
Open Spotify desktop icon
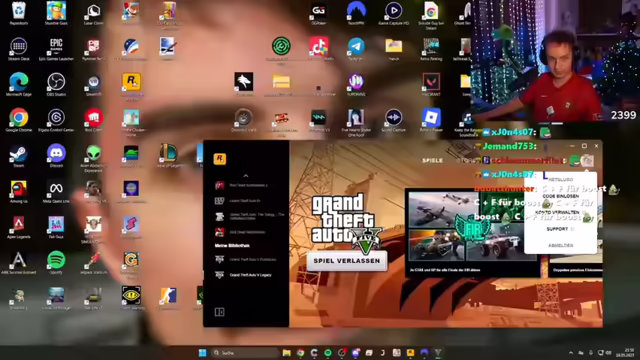[56, 262]
